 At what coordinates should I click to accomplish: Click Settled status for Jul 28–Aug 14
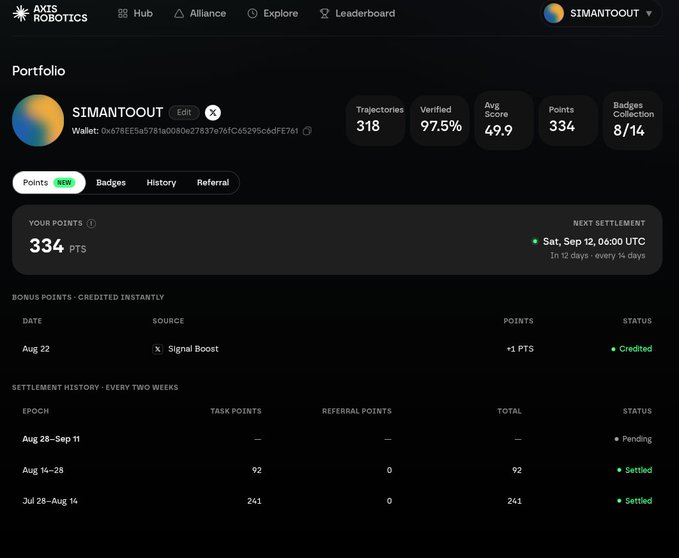click(634, 501)
